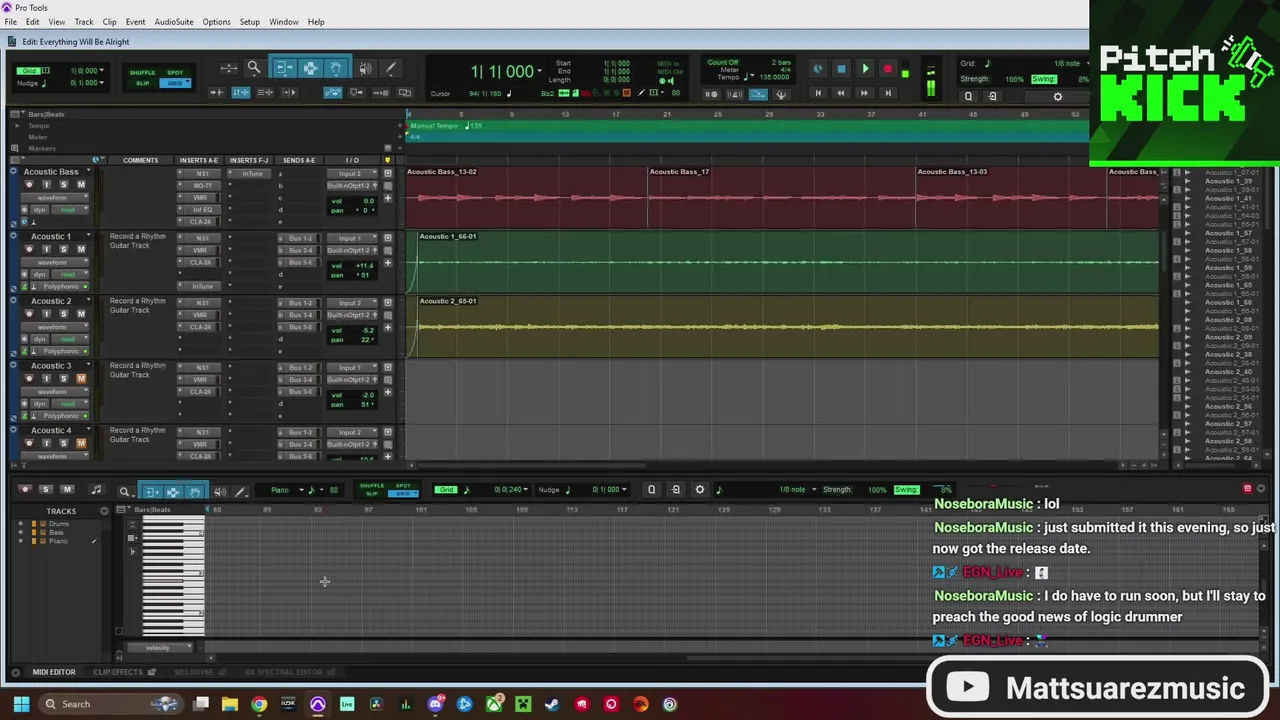Select the Pencil tool in main toolbar
The width and height of the screenshot is (1280, 720).
[x=391, y=68]
